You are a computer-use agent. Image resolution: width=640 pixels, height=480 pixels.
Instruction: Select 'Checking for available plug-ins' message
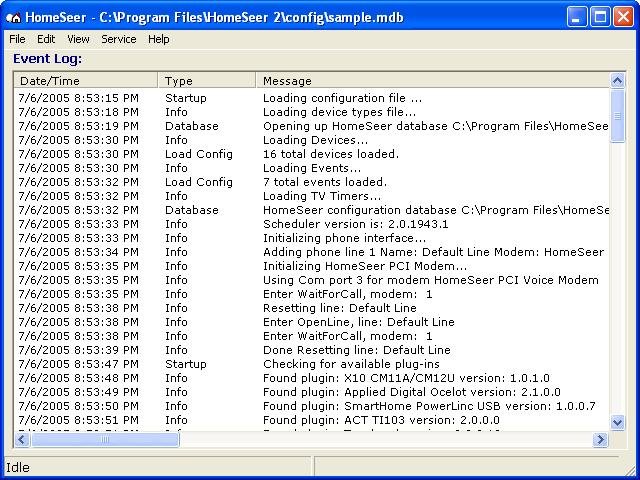coord(351,364)
